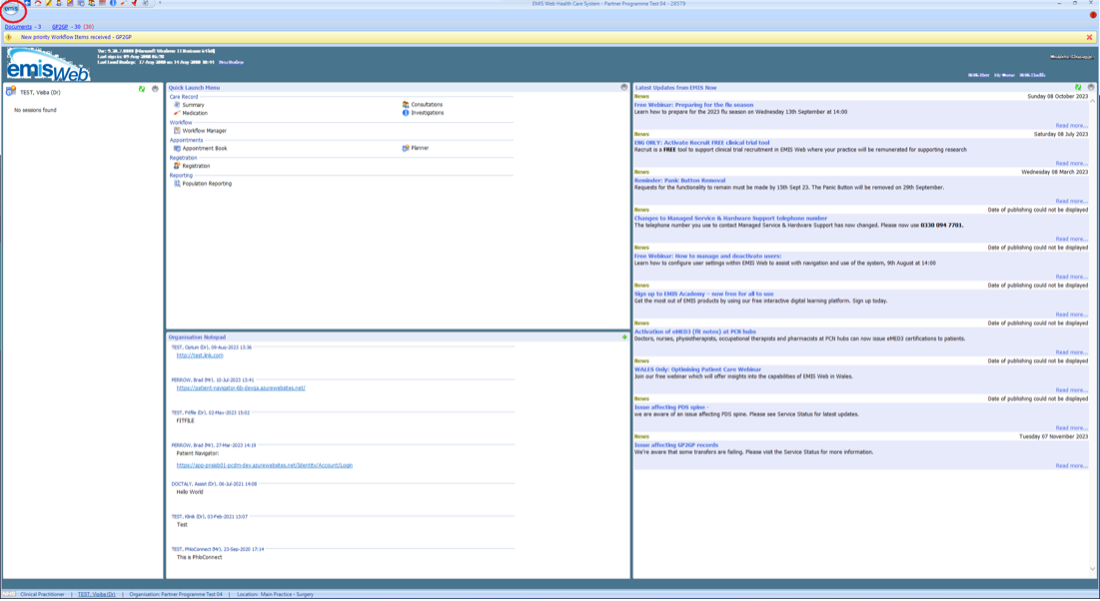The width and height of the screenshot is (1100, 601).
Task: Open 'Changes to Managed Service & Hardware Support' article
Action: [730, 218]
